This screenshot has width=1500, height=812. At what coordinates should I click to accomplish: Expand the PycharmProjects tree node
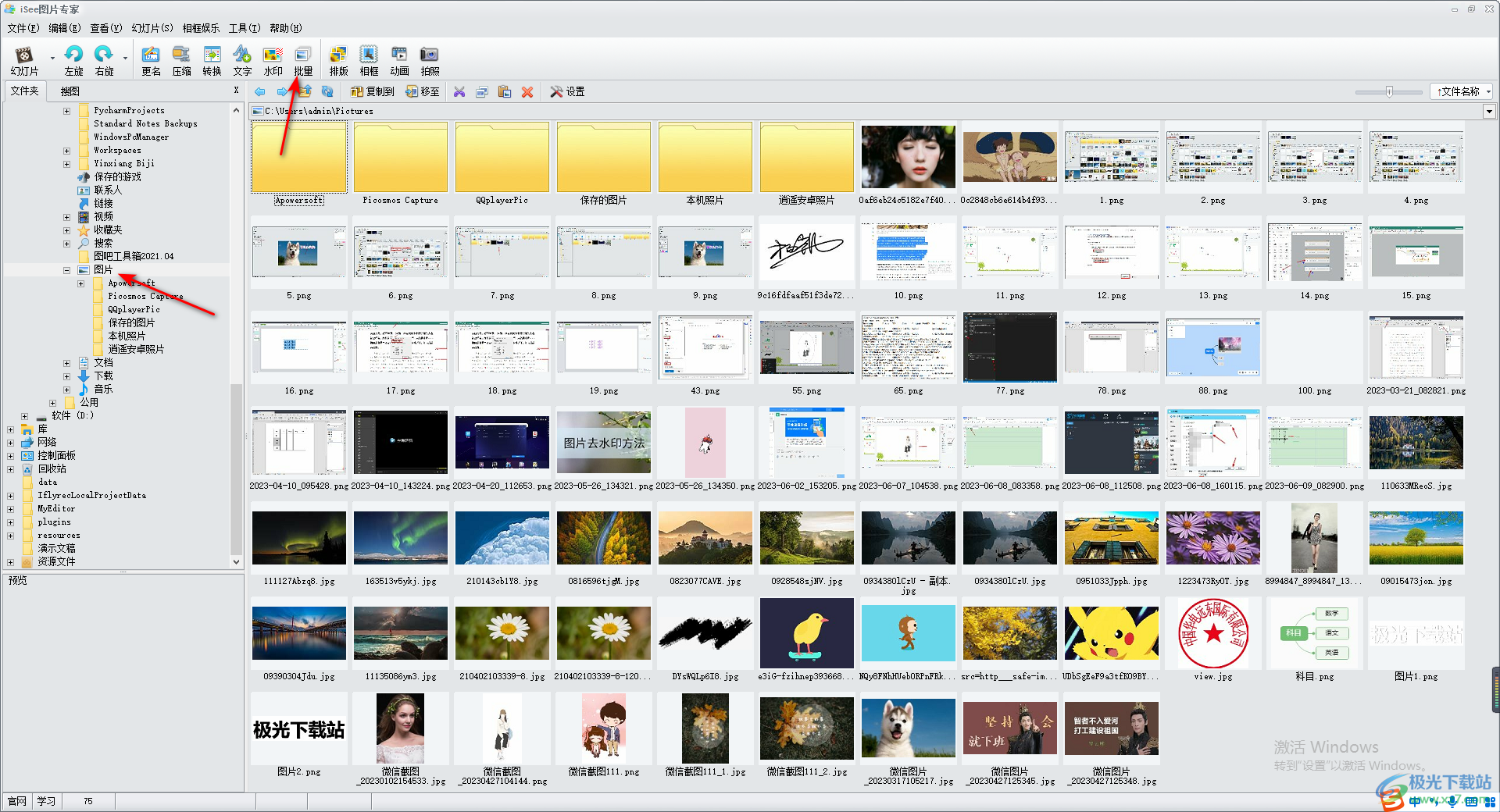[66, 111]
